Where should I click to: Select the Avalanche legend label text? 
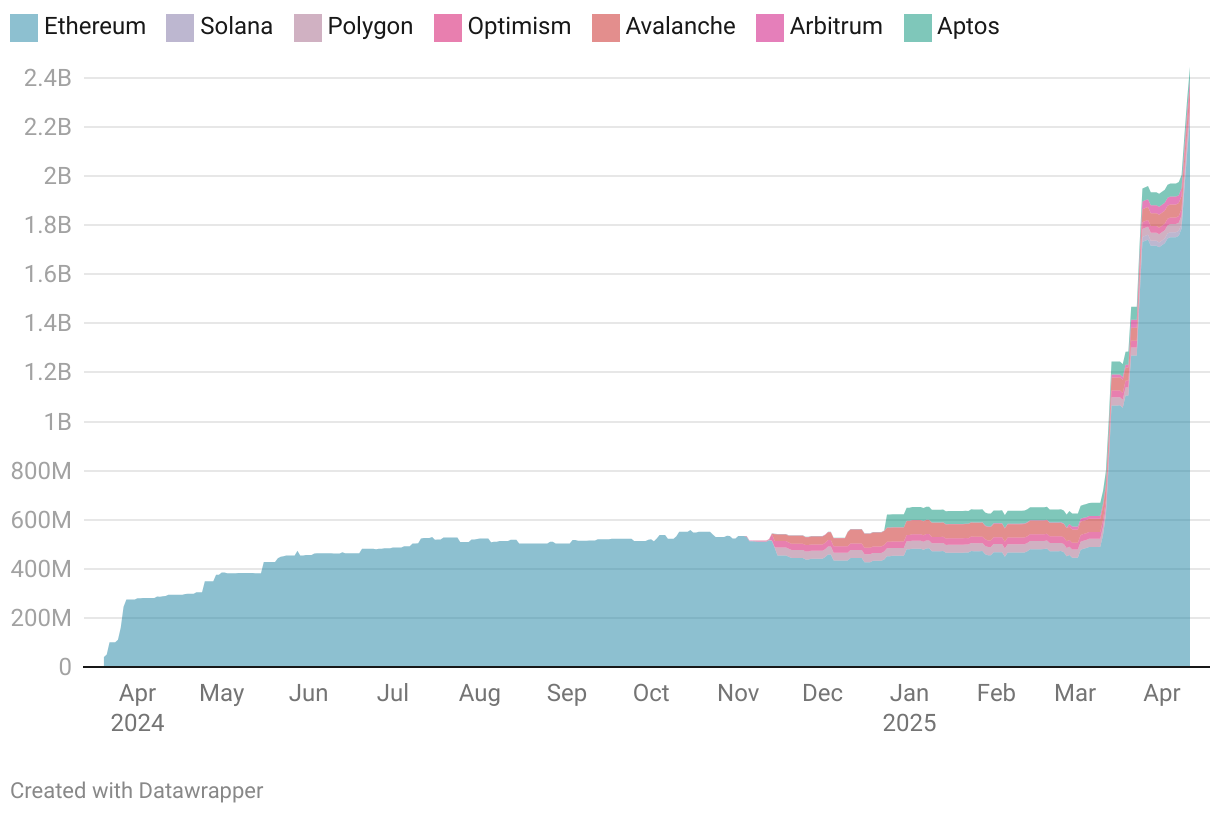point(680,27)
